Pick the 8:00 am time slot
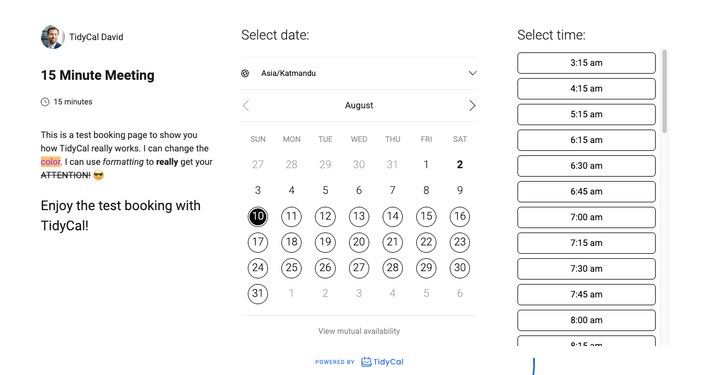This screenshot has height=375, width=720. 586,320
